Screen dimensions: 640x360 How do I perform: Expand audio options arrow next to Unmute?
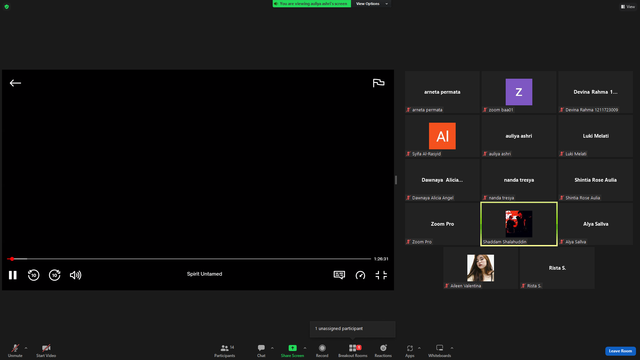(x=26, y=348)
